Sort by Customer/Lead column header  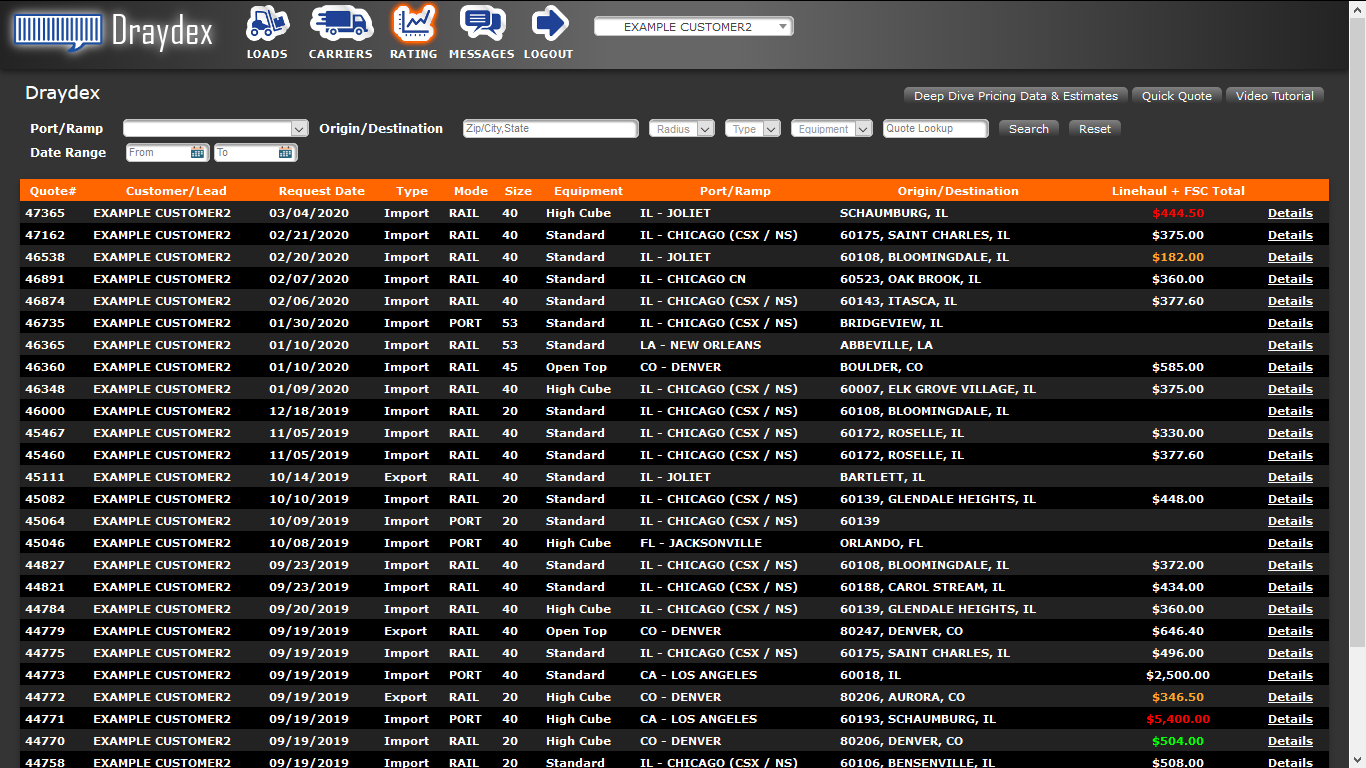point(176,191)
